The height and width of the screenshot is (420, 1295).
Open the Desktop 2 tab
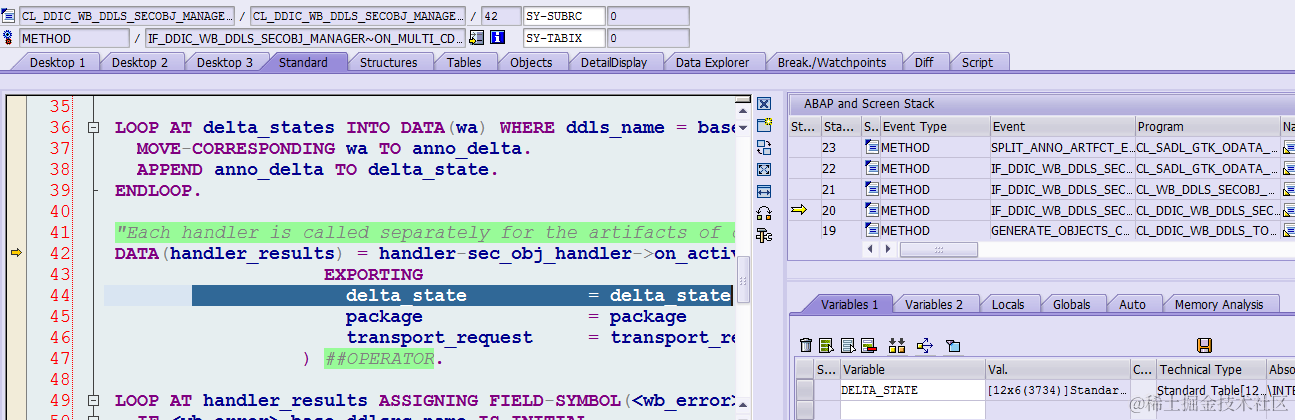pyautogui.click(x=140, y=62)
